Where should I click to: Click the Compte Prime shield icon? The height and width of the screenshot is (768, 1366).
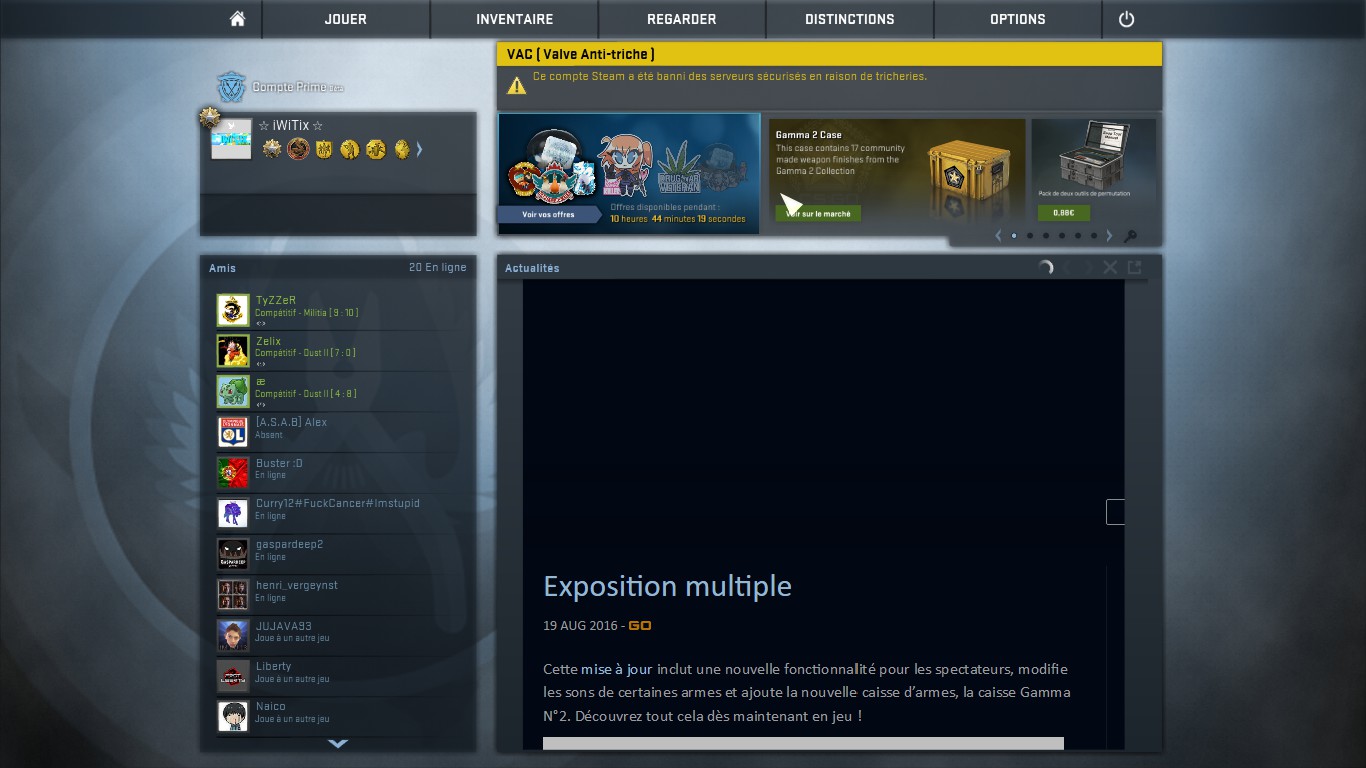point(232,87)
